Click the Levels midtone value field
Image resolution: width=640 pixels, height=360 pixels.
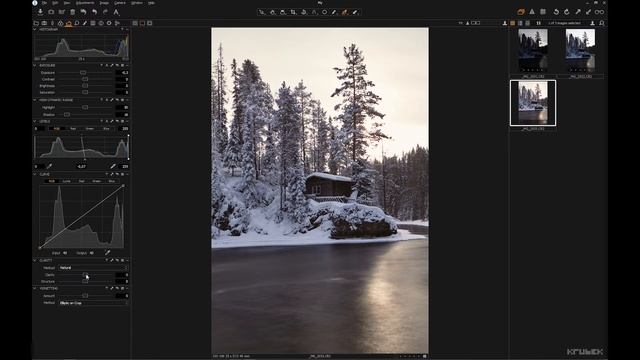tap(82, 166)
